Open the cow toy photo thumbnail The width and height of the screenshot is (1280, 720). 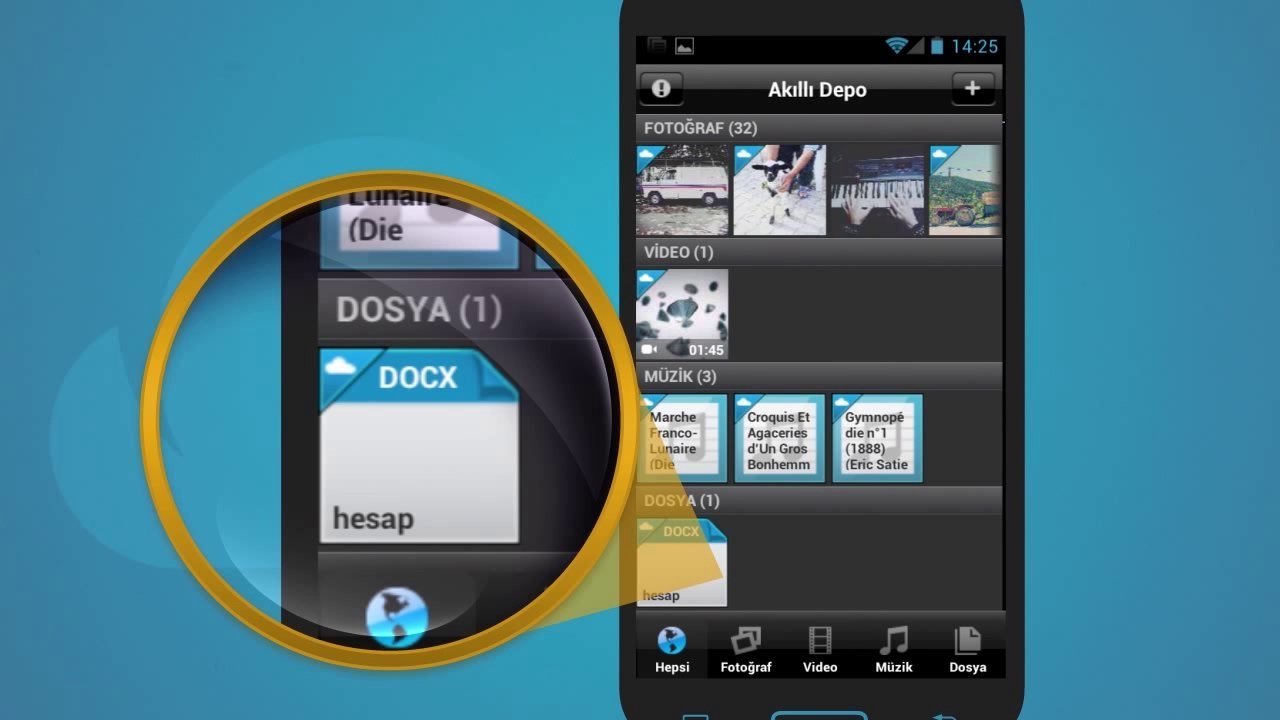click(780, 190)
